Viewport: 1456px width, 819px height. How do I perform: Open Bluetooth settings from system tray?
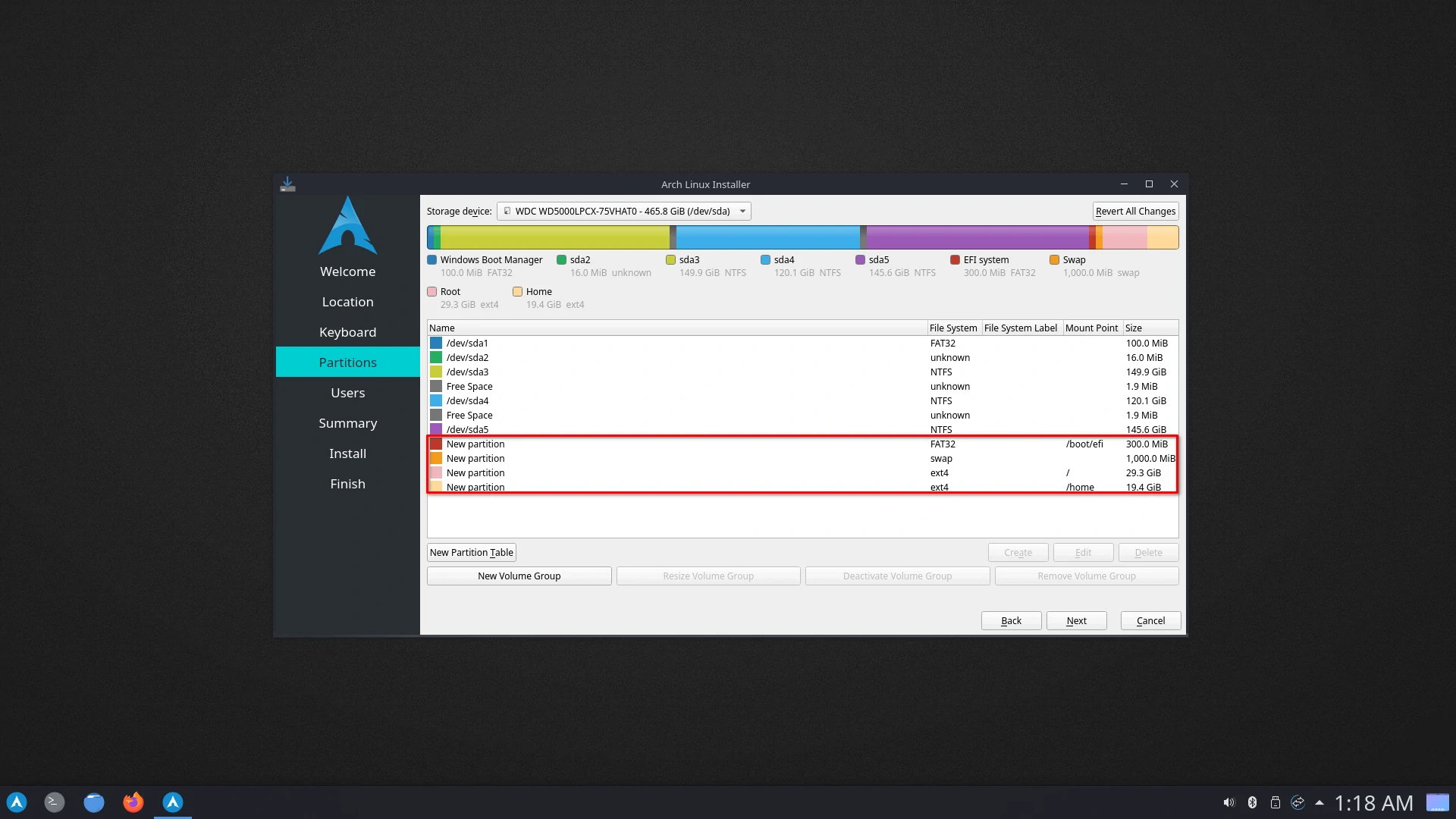tap(1253, 802)
